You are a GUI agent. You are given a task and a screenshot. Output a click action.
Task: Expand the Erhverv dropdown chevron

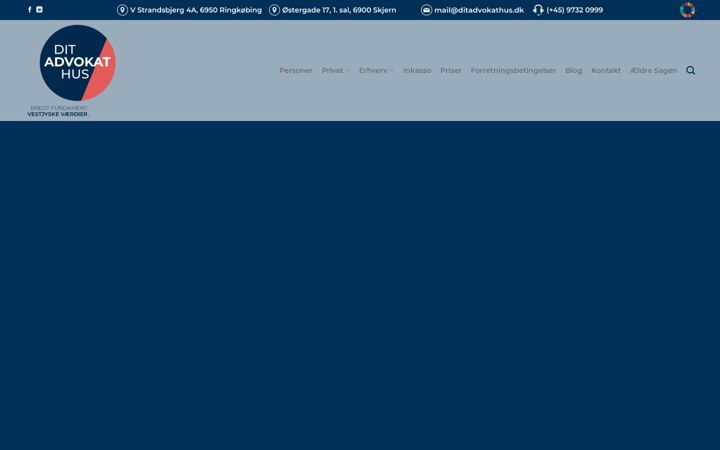392,71
